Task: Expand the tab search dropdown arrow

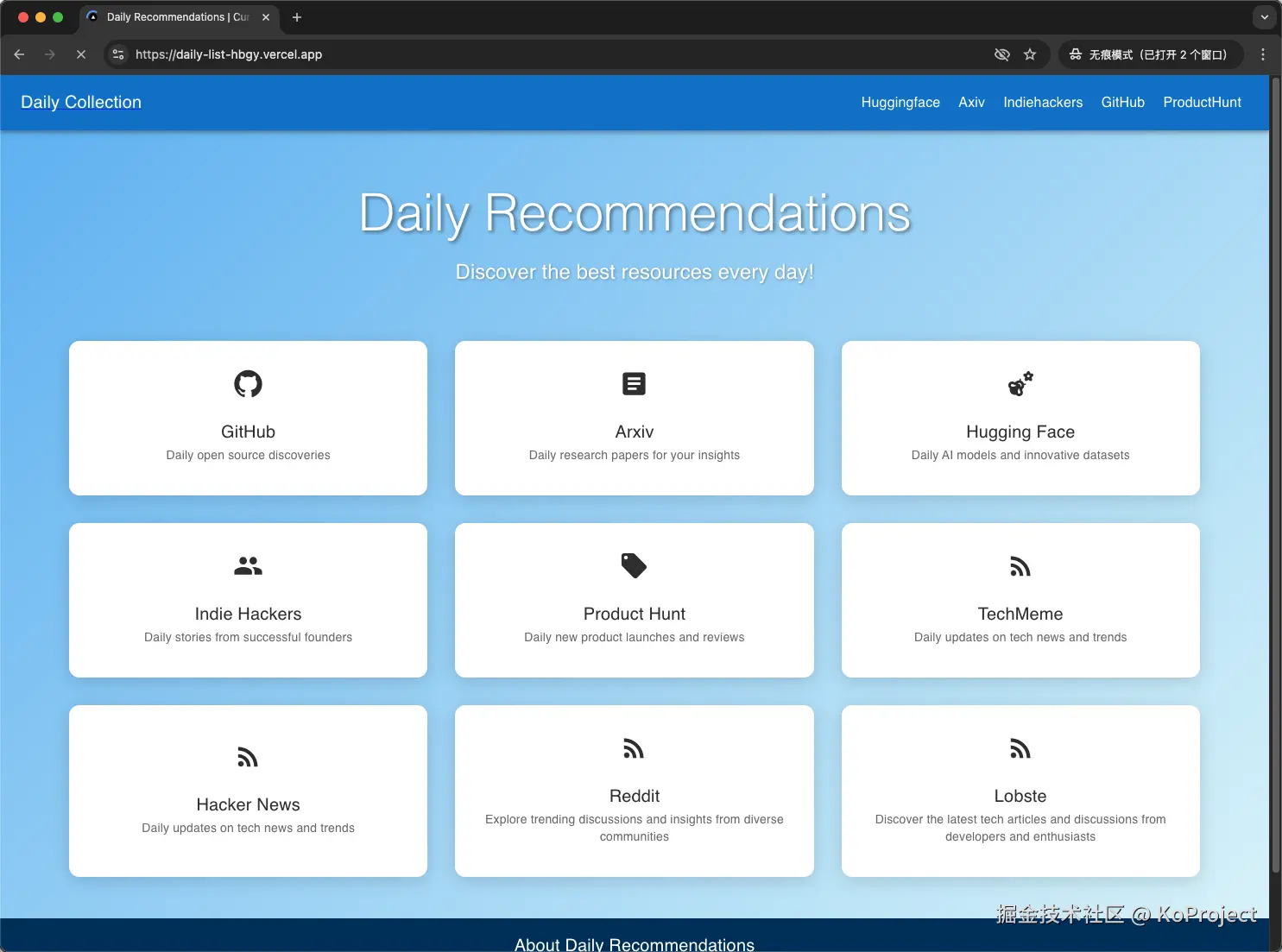Action: pos(1264,17)
